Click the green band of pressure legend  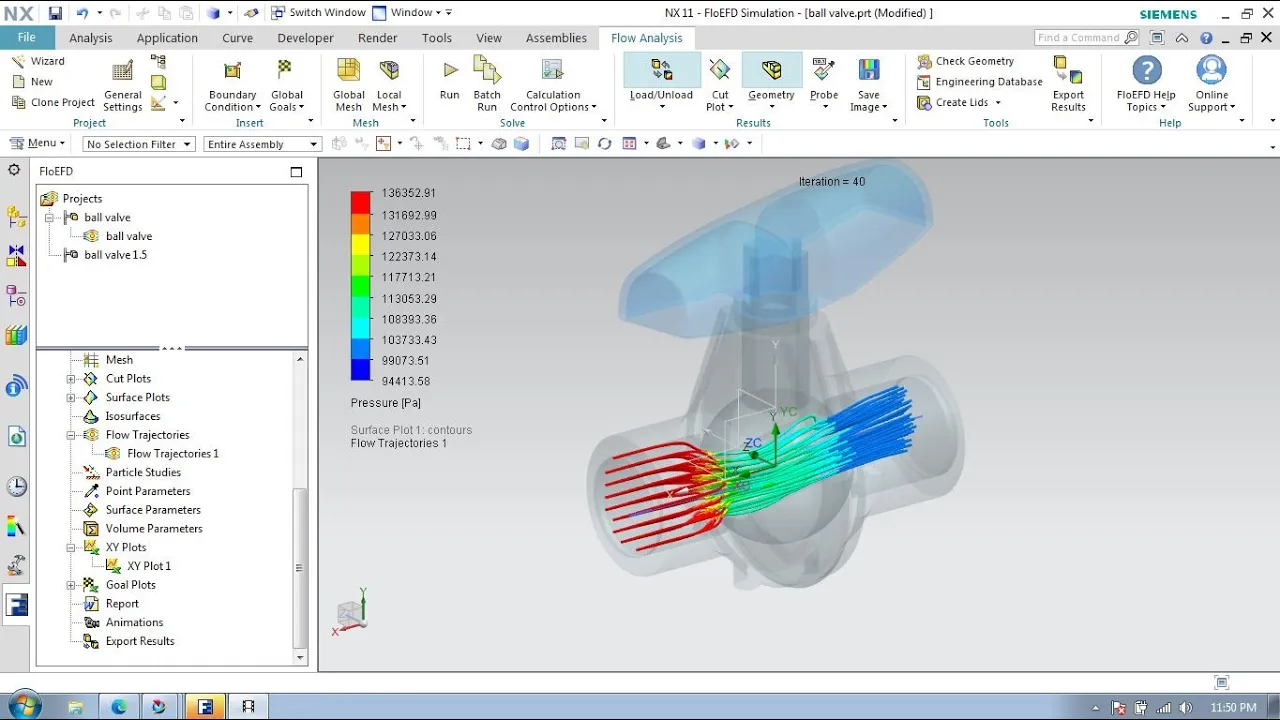360,287
